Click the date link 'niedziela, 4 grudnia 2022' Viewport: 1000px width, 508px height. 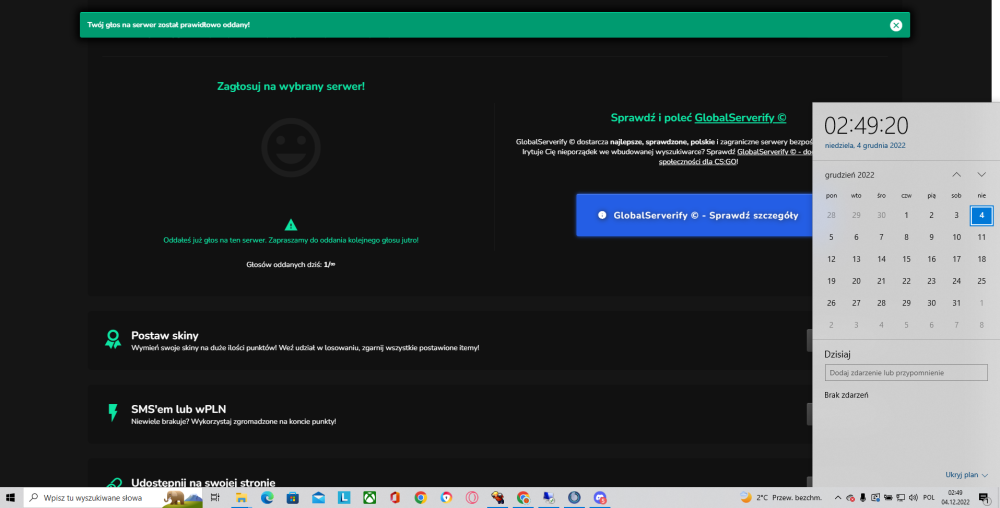tap(865, 145)
